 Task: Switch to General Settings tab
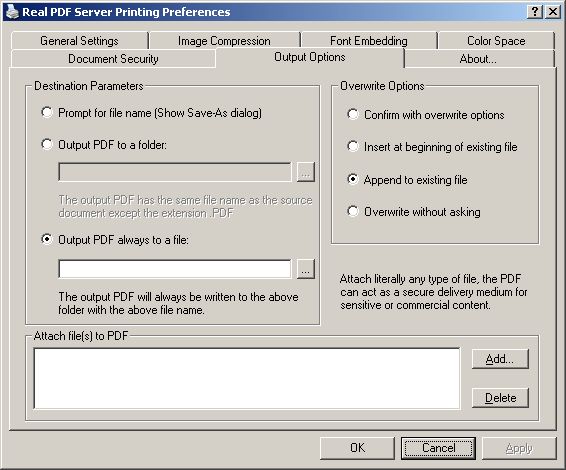pyautogui.click(x=79, y=41)
